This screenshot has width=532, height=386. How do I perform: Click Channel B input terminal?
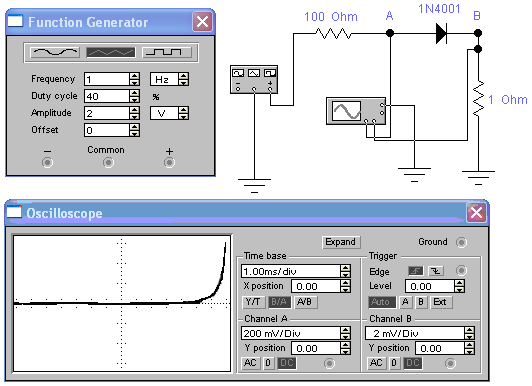(450, 363)
